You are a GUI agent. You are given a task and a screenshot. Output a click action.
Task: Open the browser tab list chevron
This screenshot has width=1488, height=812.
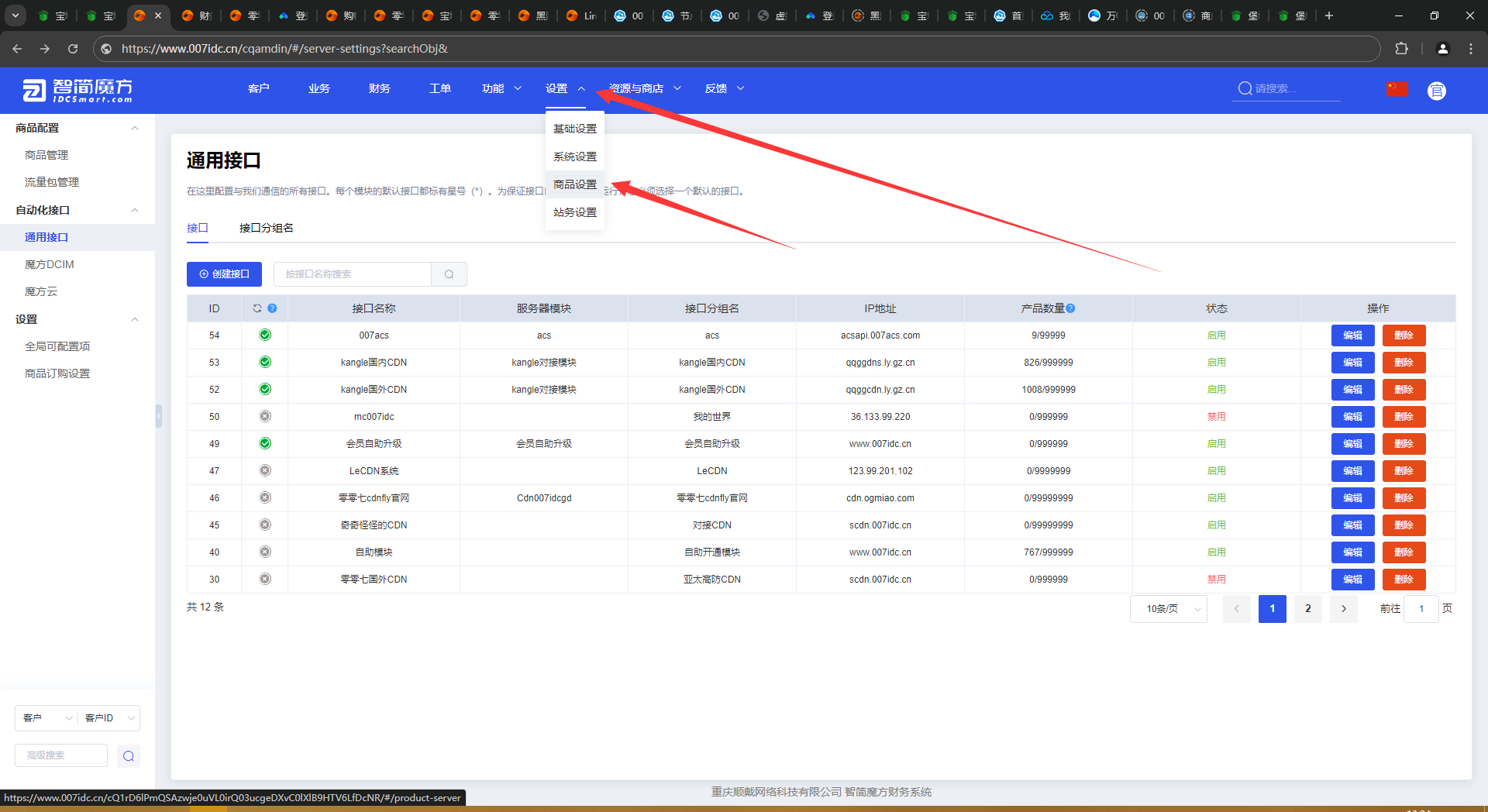(x=15, y=15)
